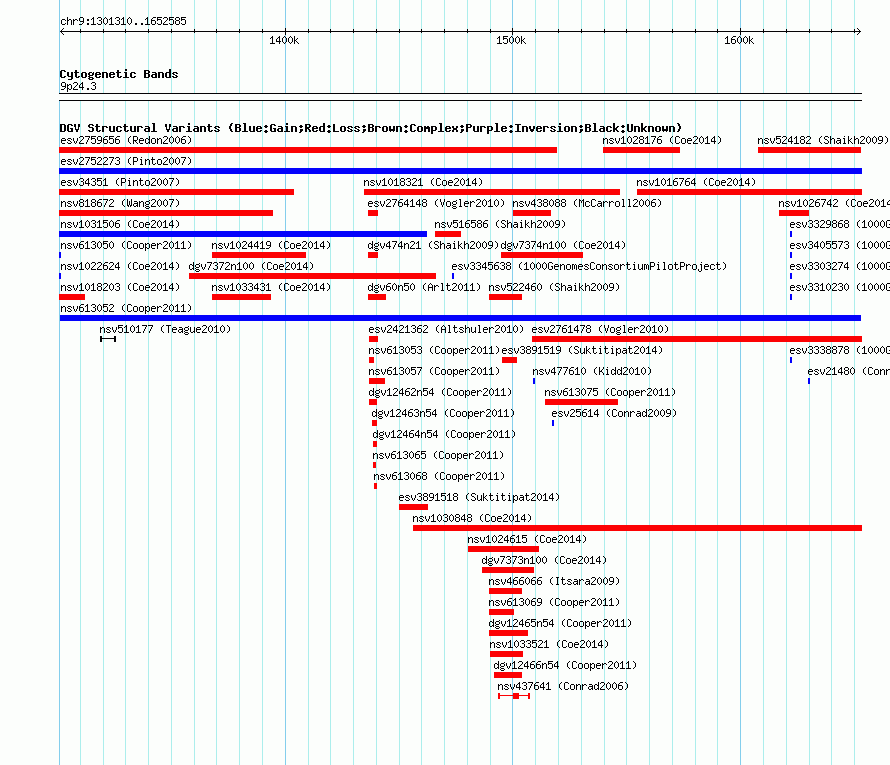890x765 pixels.
Task: Open esv2421362 (Altshuler2010) label
Action: pos(446,329)
